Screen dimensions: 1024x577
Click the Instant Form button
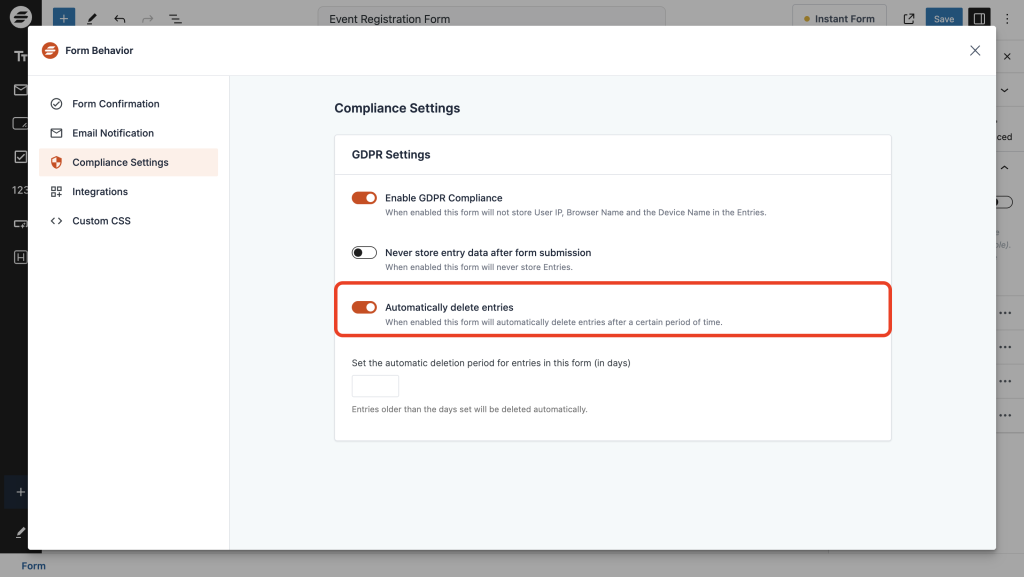pyautogui.click(x=839, y=17)
